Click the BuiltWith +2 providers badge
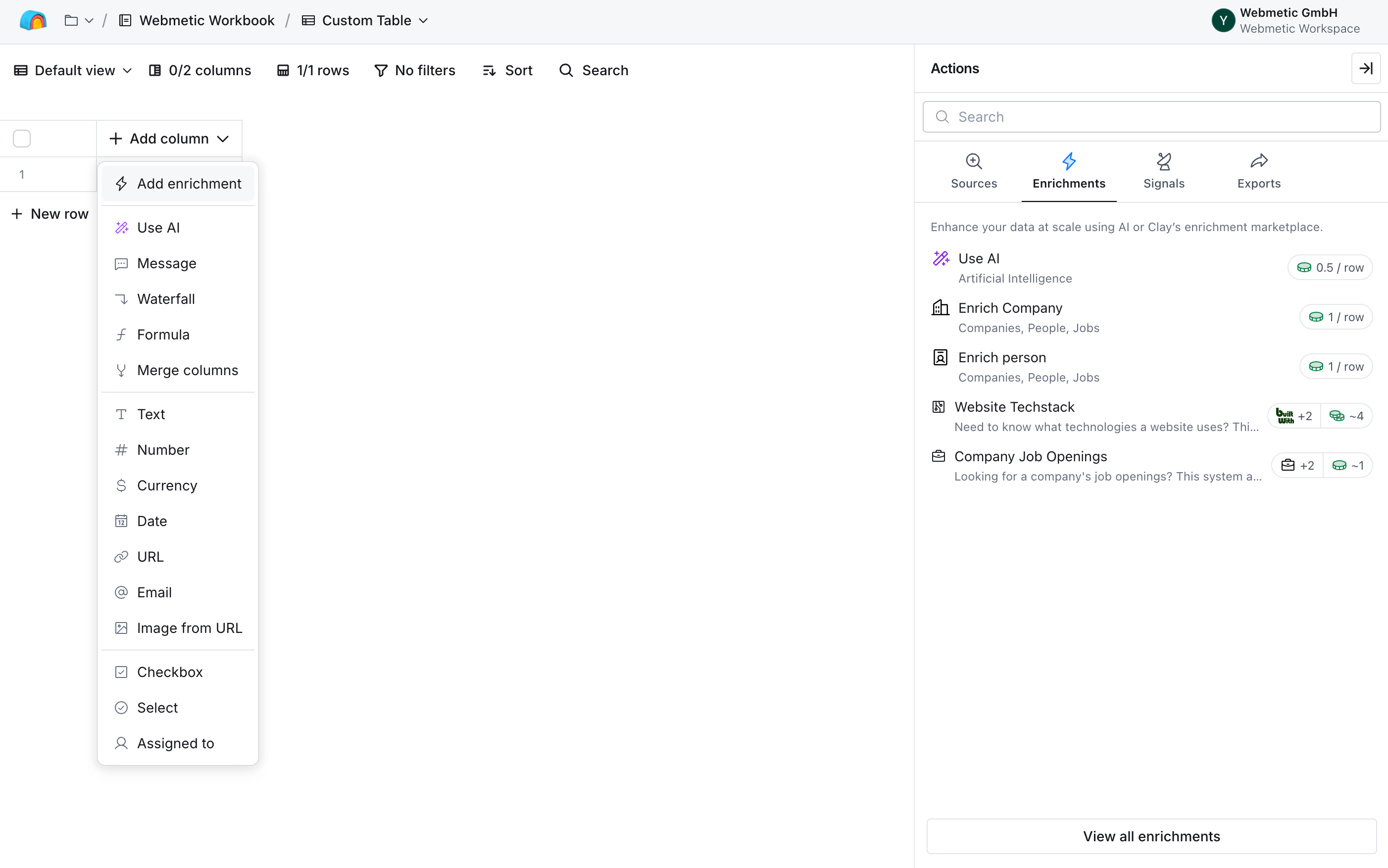 point(1294,416)
